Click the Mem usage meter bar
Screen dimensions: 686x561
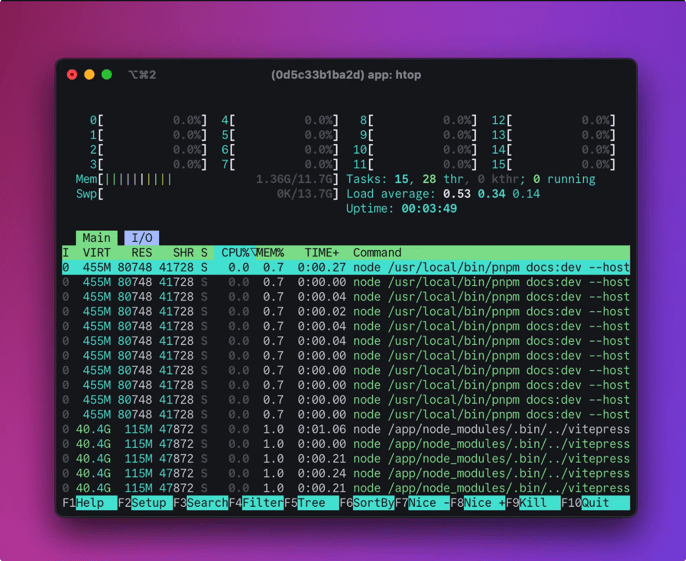pos(207,179)
